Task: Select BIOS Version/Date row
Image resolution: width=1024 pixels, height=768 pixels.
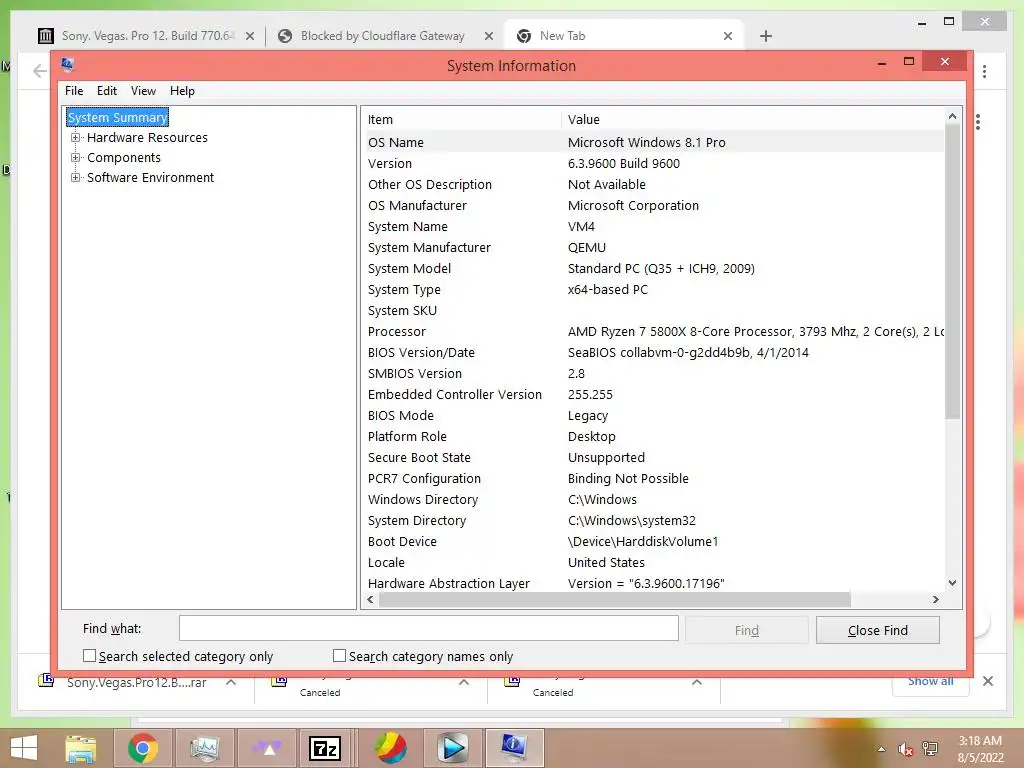Action: pyautogui.click(x=653, y=353)
